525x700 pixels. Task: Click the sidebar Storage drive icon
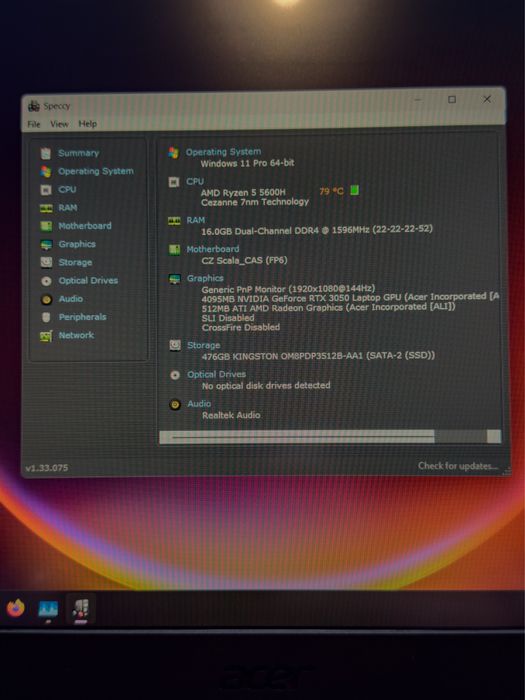click(46, 262)
